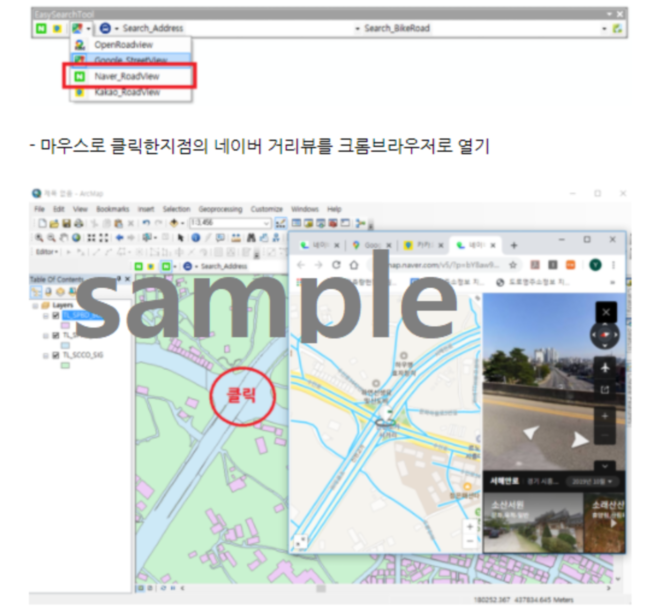652x613 pixels.
Task: Click the Fixed Zoom In icon
Action: point(91,237)
